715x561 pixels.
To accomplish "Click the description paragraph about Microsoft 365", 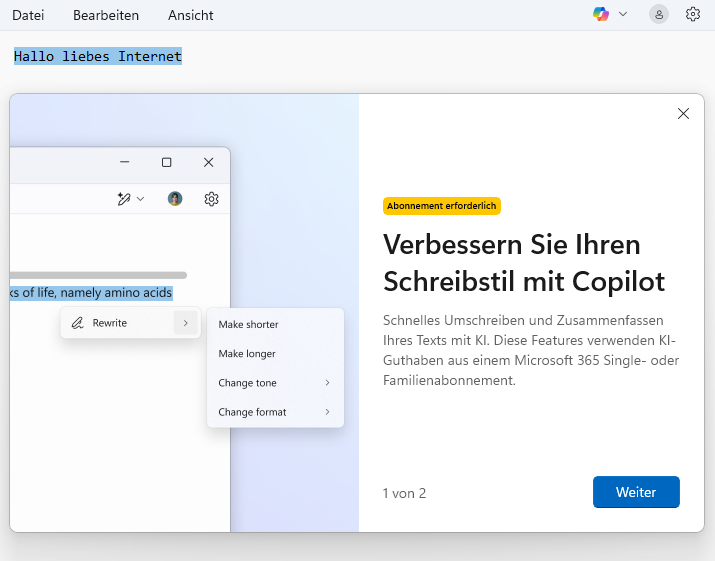I will (x=531, y=350).
